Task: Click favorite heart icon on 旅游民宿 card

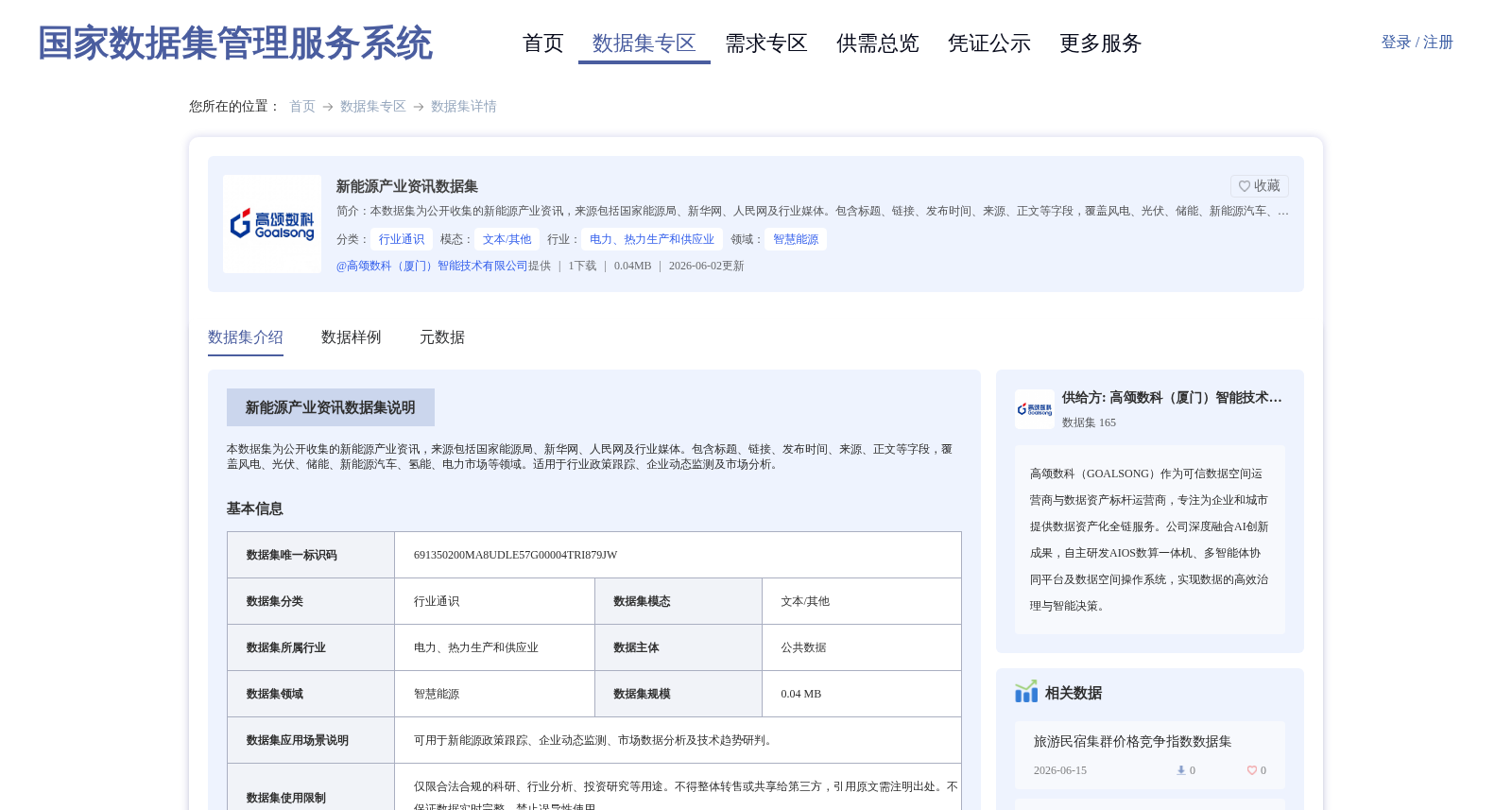Action: pyautogui.click(x=1252, y=770)
